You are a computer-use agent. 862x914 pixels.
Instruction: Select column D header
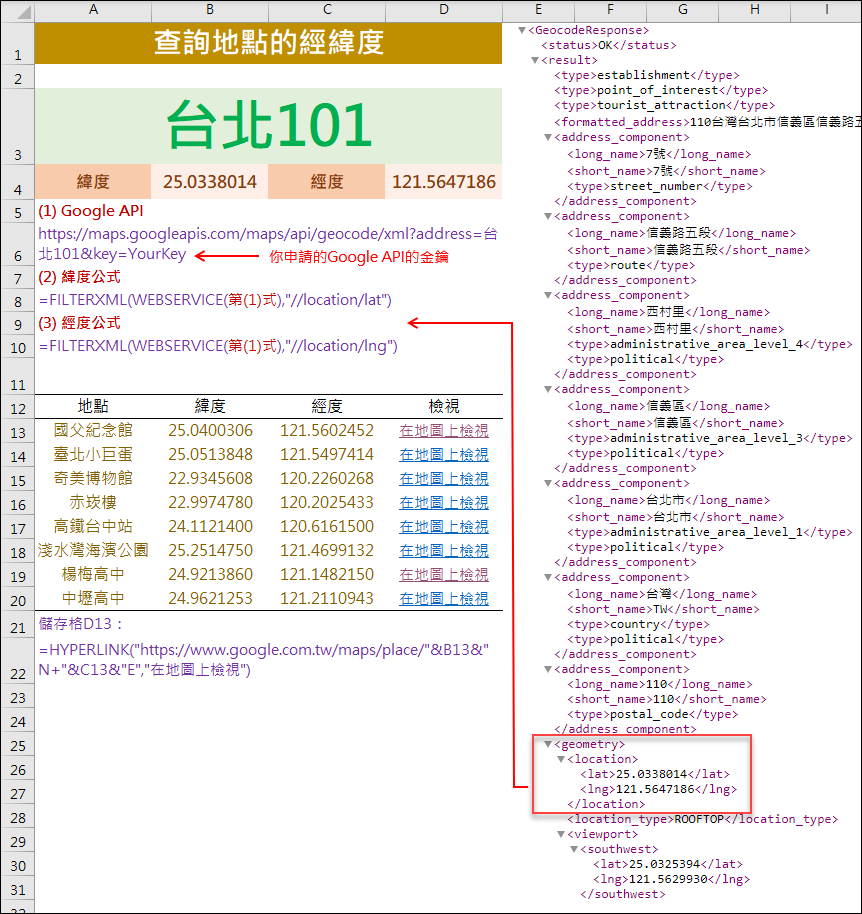pyautogui.click(x=444, y=10)
